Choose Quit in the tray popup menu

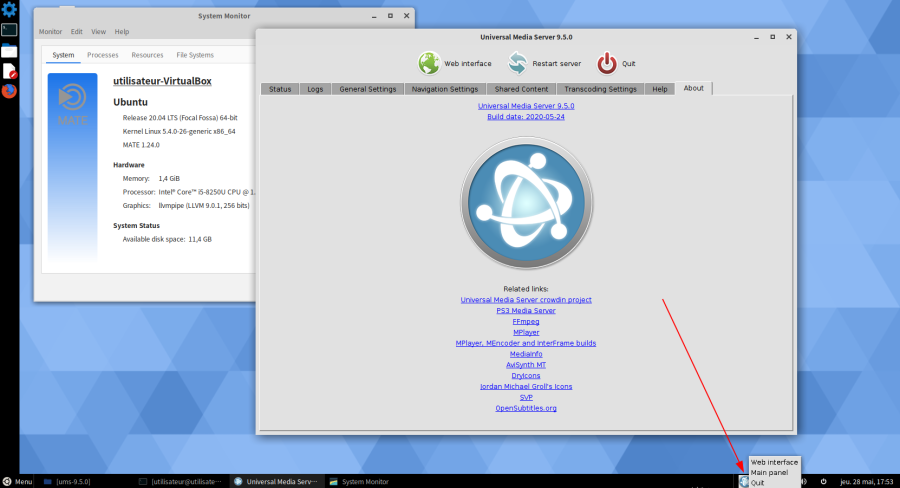coord(758,482)
